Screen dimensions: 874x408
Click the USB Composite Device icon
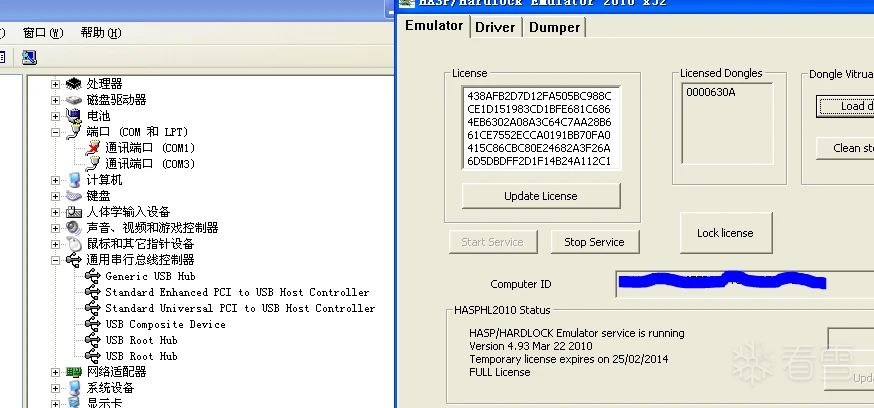93,324
